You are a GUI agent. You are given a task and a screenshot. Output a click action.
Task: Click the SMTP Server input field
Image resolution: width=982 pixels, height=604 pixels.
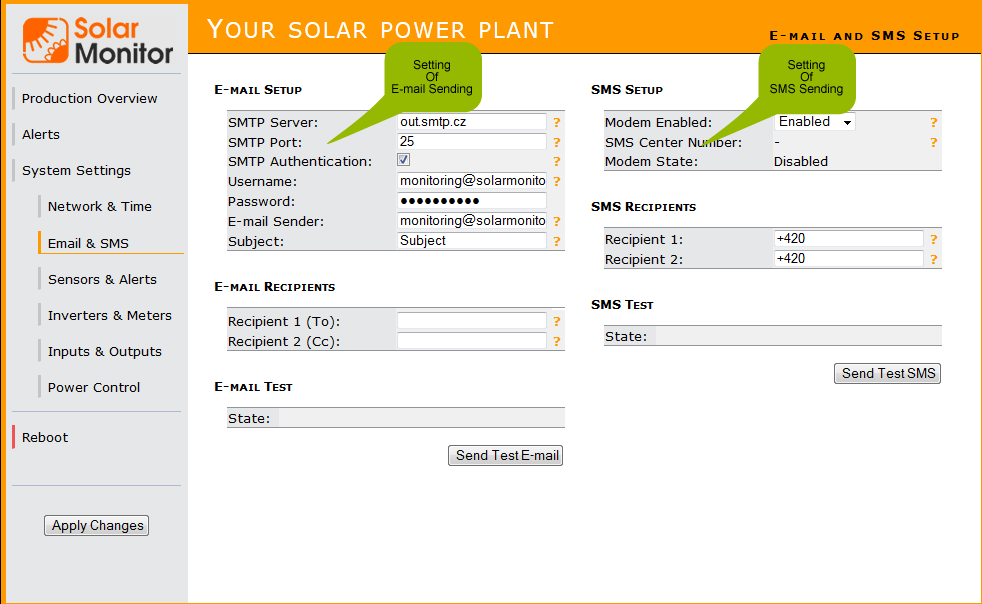(472, 122)
